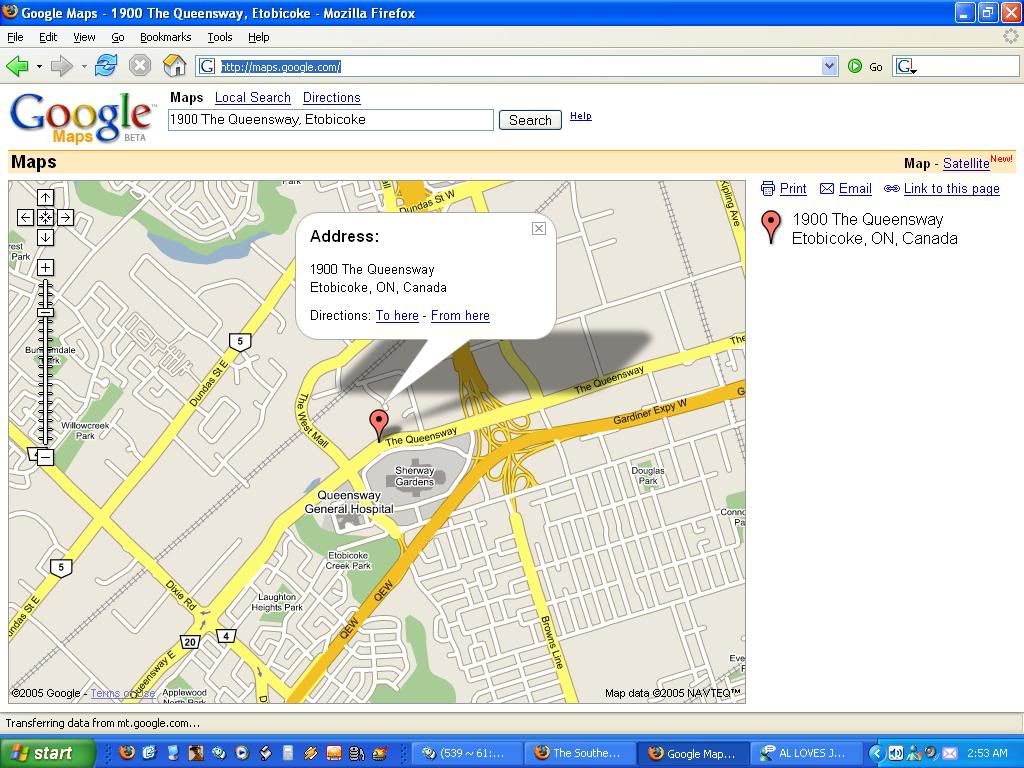
Task: Click the Queensway General Hospital map label
Action: 349,502
